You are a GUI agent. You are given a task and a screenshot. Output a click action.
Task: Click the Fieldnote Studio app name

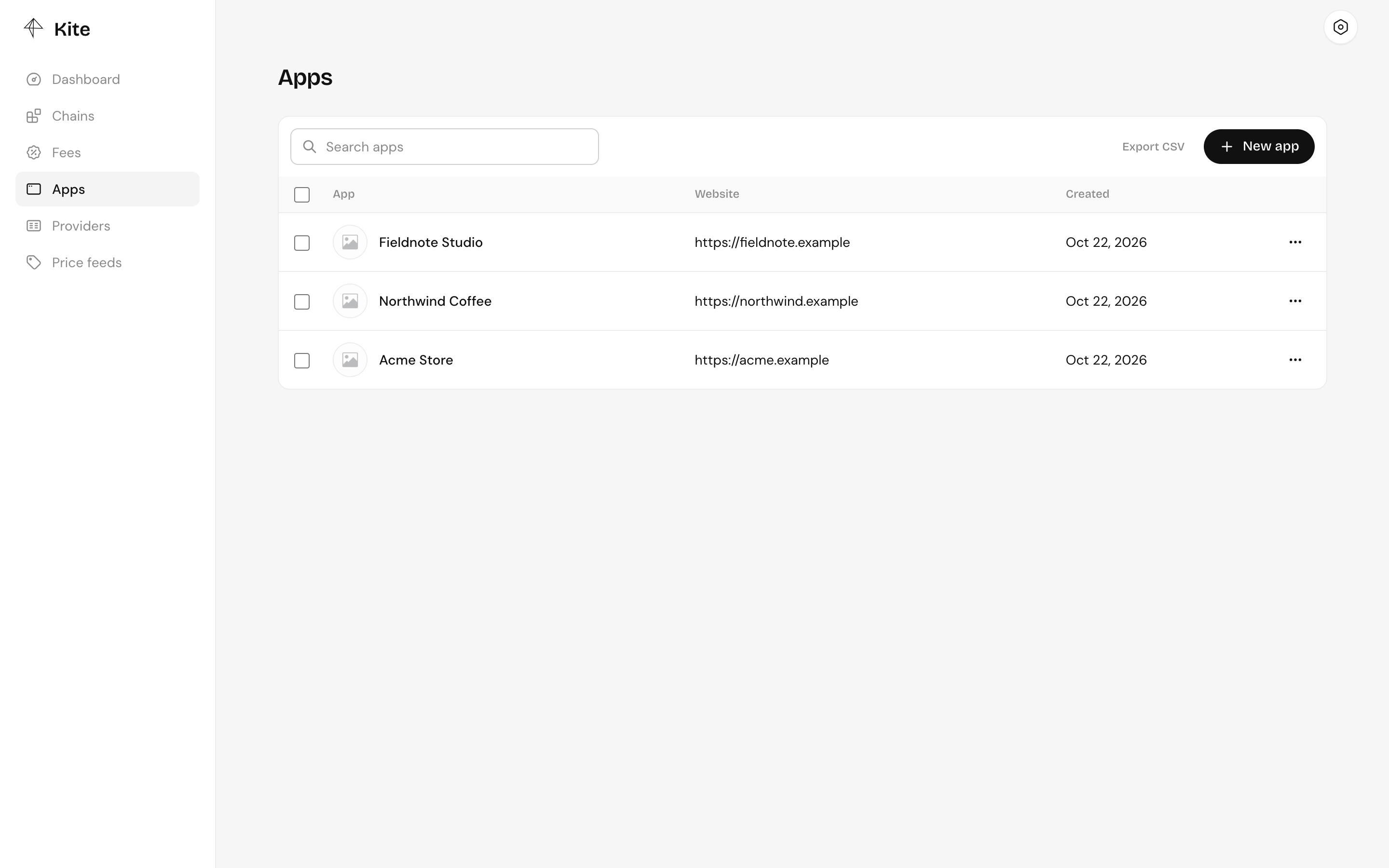431,242
